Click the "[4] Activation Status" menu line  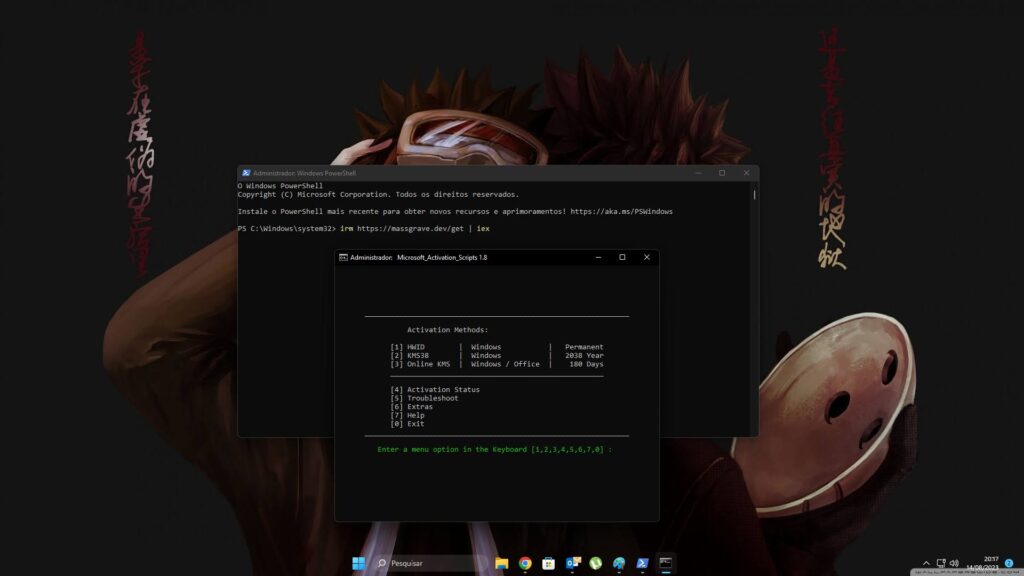[x=435, y=389]
